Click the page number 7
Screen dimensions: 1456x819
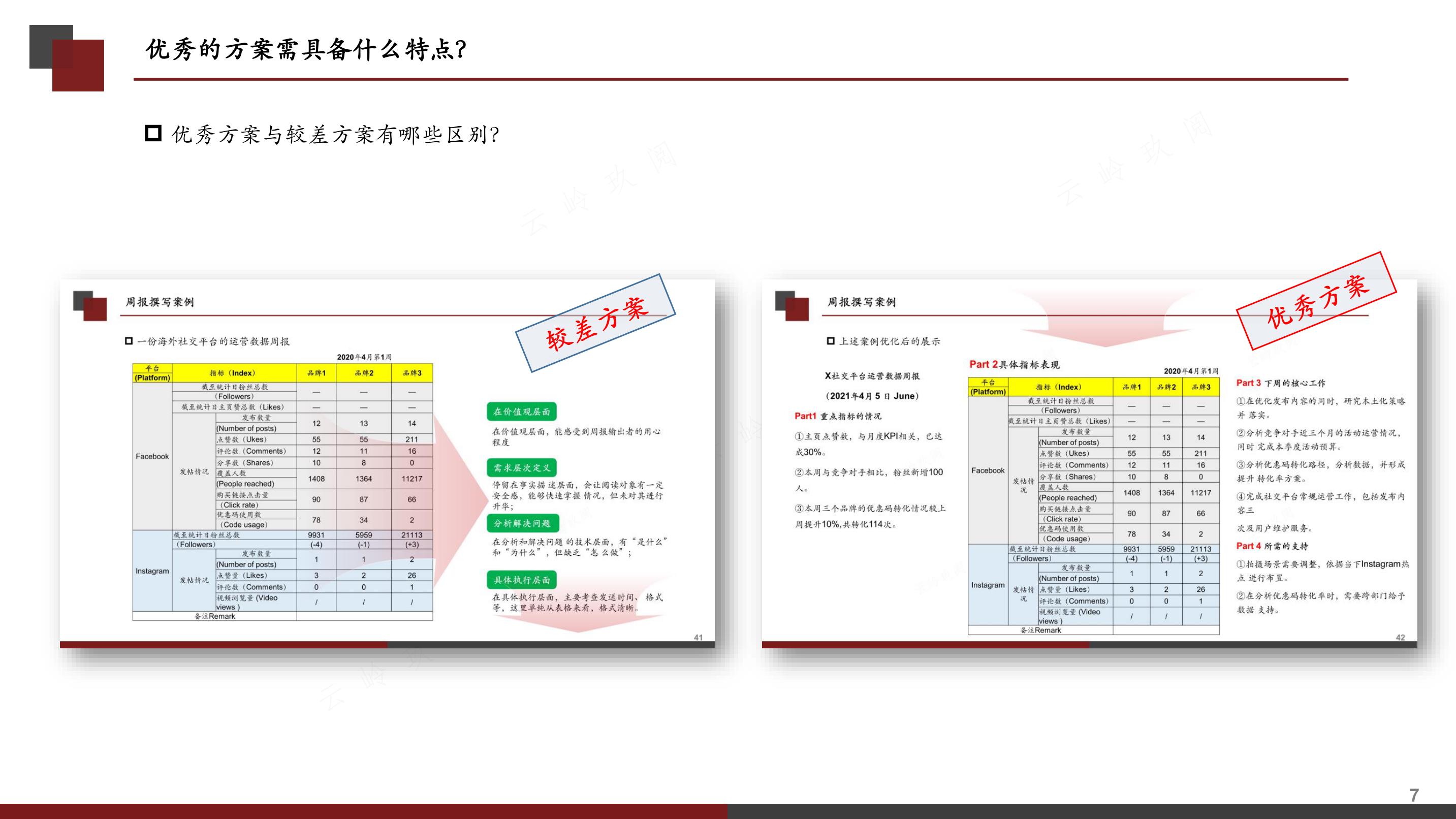tap(1414, 795)
